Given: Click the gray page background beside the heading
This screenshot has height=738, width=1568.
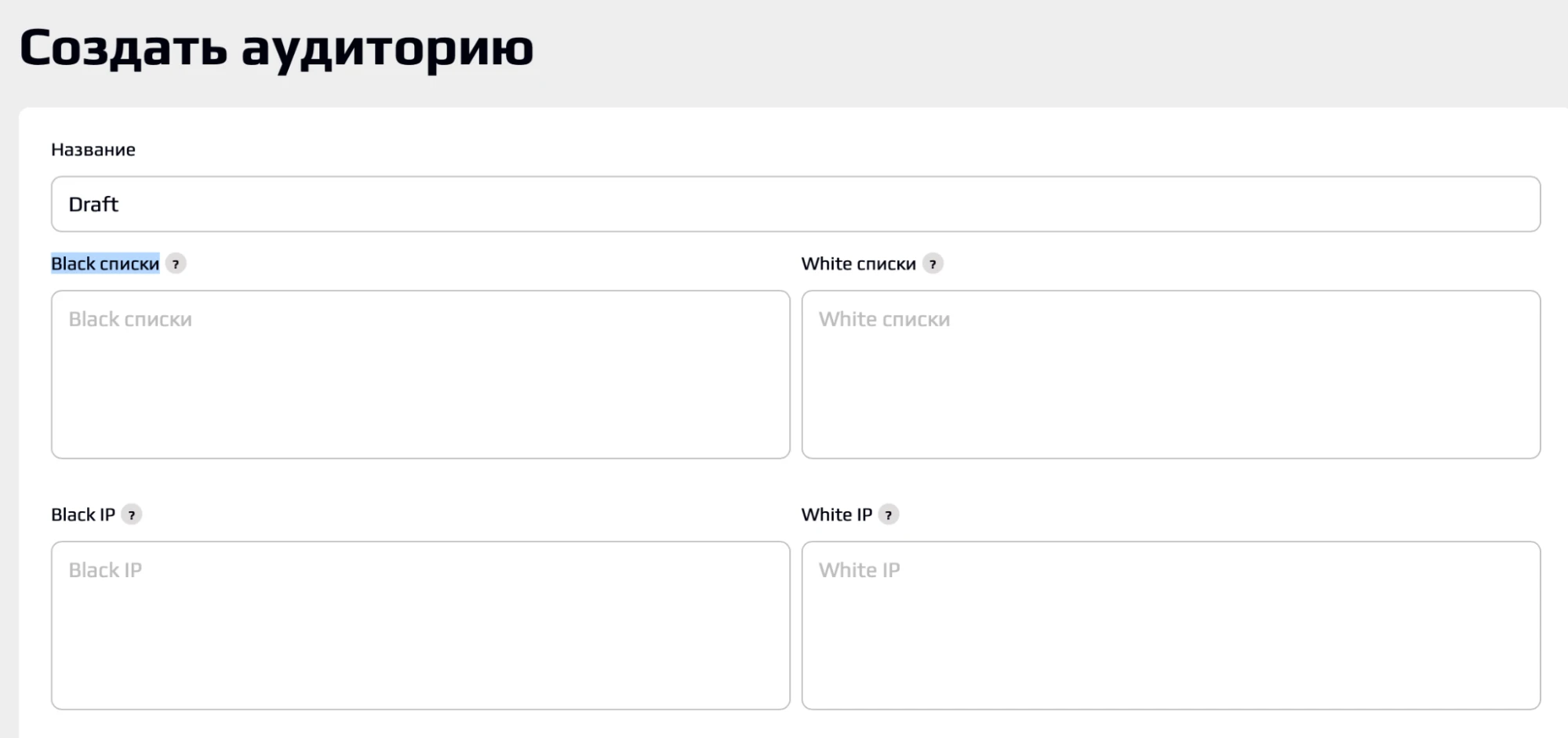Looking at the screenshot, I should [x=1020, y=51].
